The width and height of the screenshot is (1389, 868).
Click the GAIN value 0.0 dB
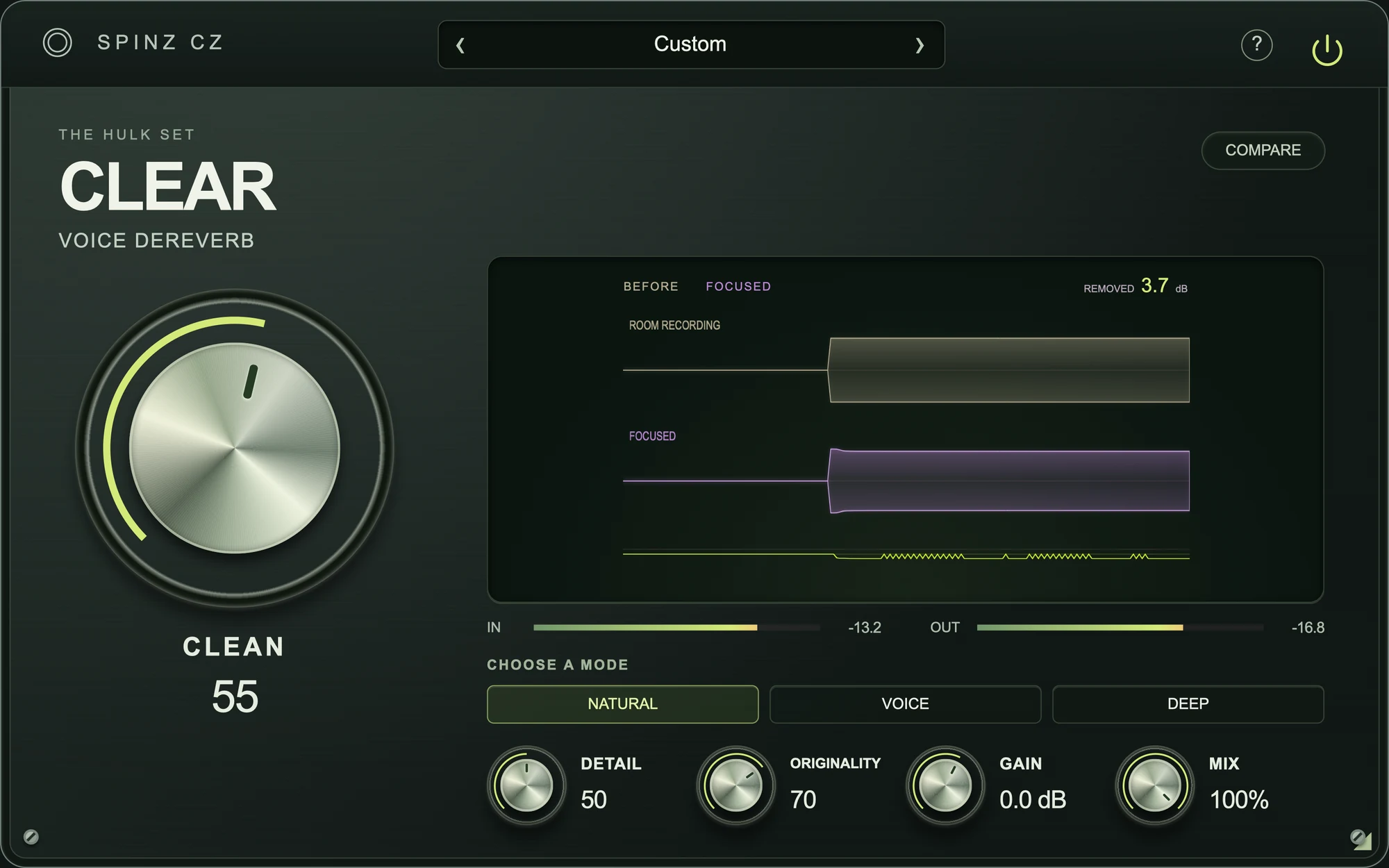(x=1033, y=800)
